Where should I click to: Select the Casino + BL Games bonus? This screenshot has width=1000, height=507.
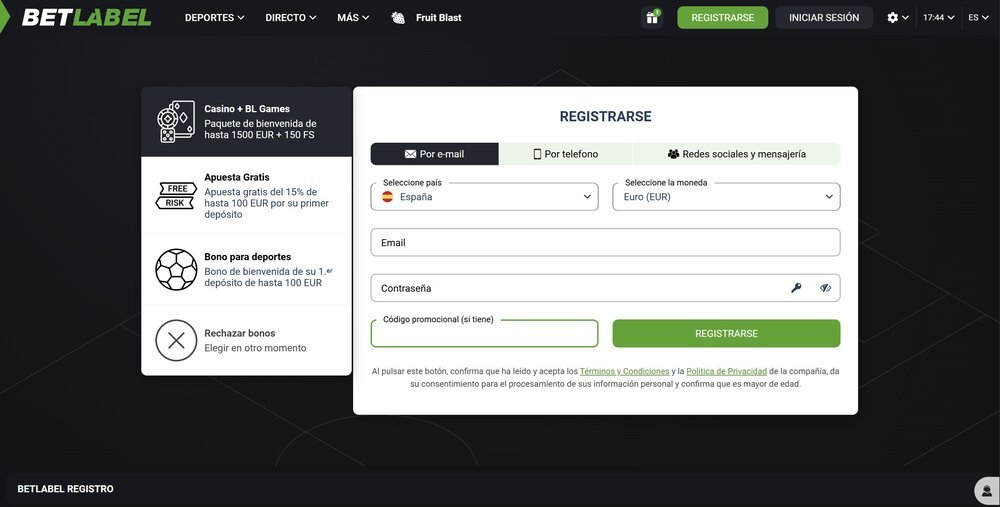pyautogui.click(x=246, y=122)
